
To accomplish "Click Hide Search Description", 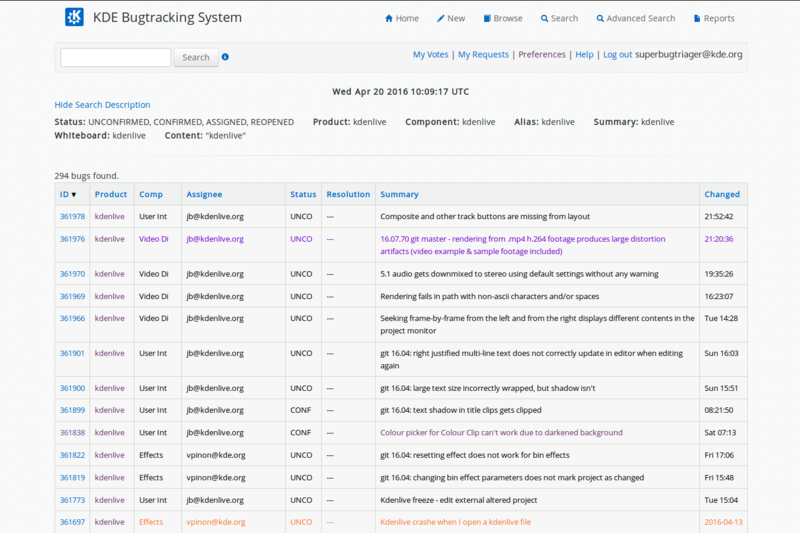I will coord(103,105).
